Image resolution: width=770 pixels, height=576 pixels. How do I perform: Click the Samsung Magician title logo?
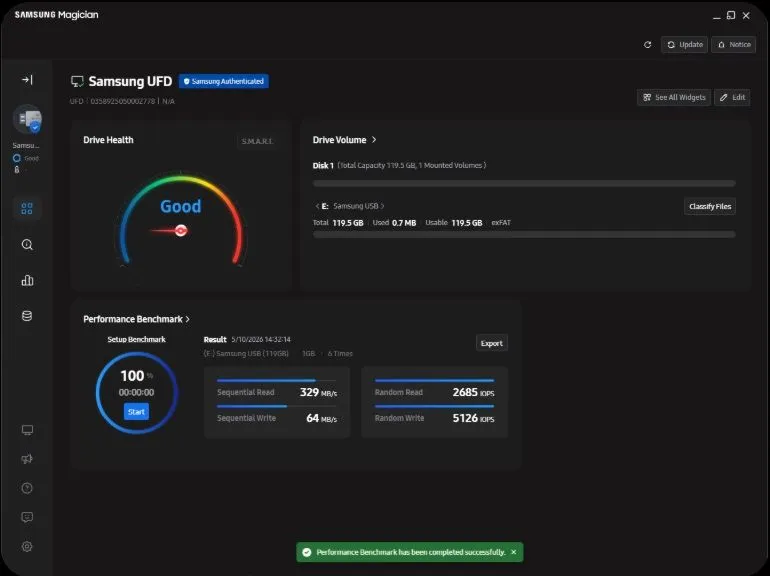click(56, 15)
